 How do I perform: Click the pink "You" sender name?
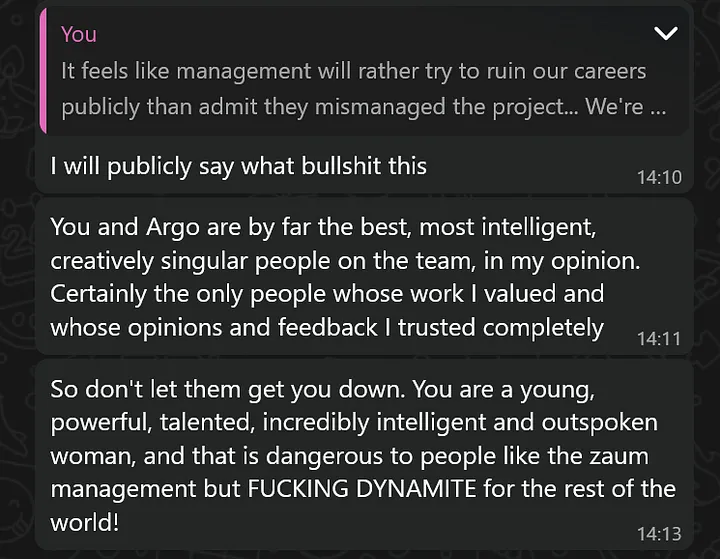tap(79, 34)
